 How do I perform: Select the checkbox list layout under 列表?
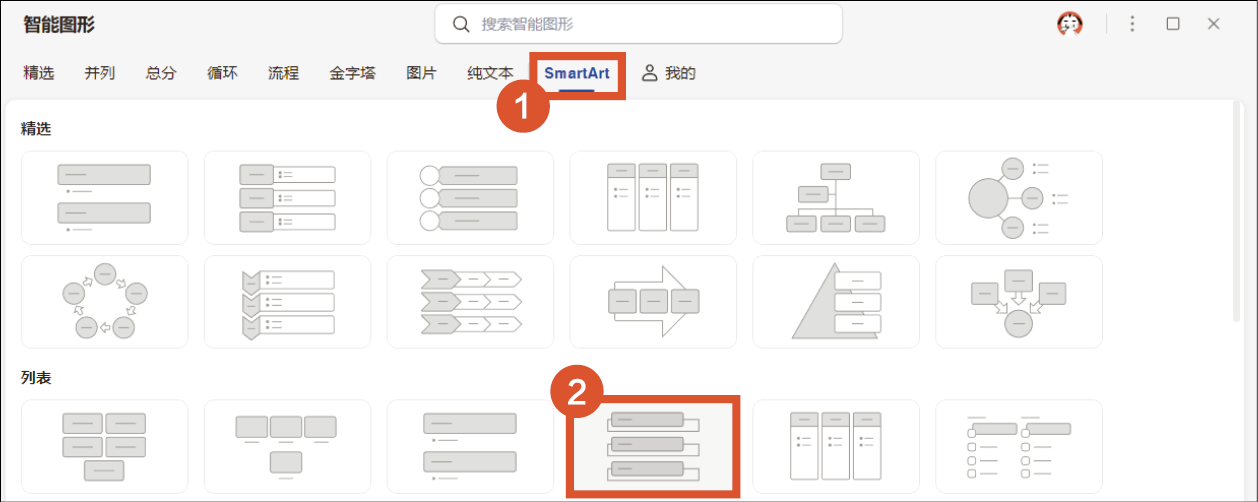(1018, 445)
